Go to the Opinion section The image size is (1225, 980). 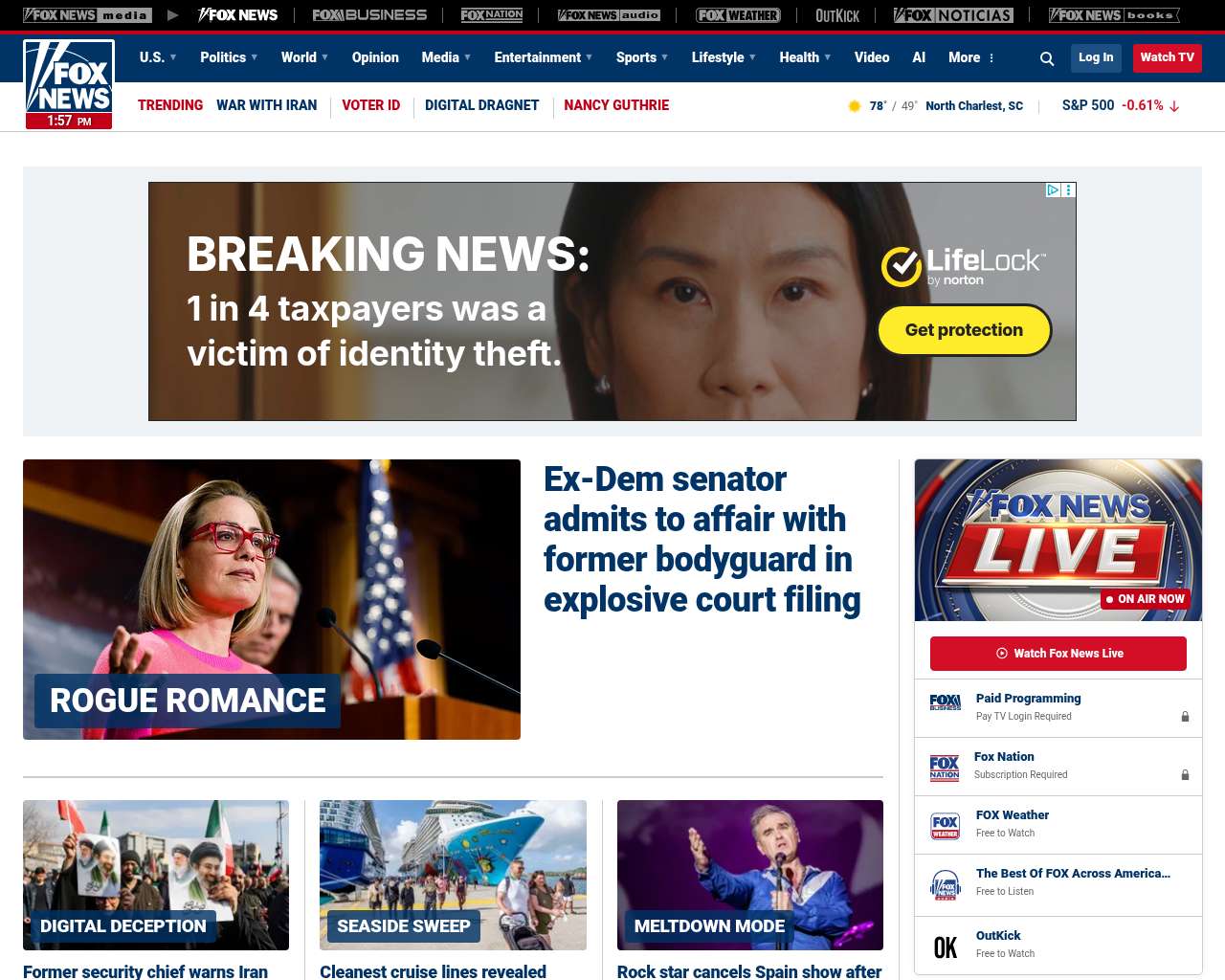pyautogui.click(x=375, y=57)
